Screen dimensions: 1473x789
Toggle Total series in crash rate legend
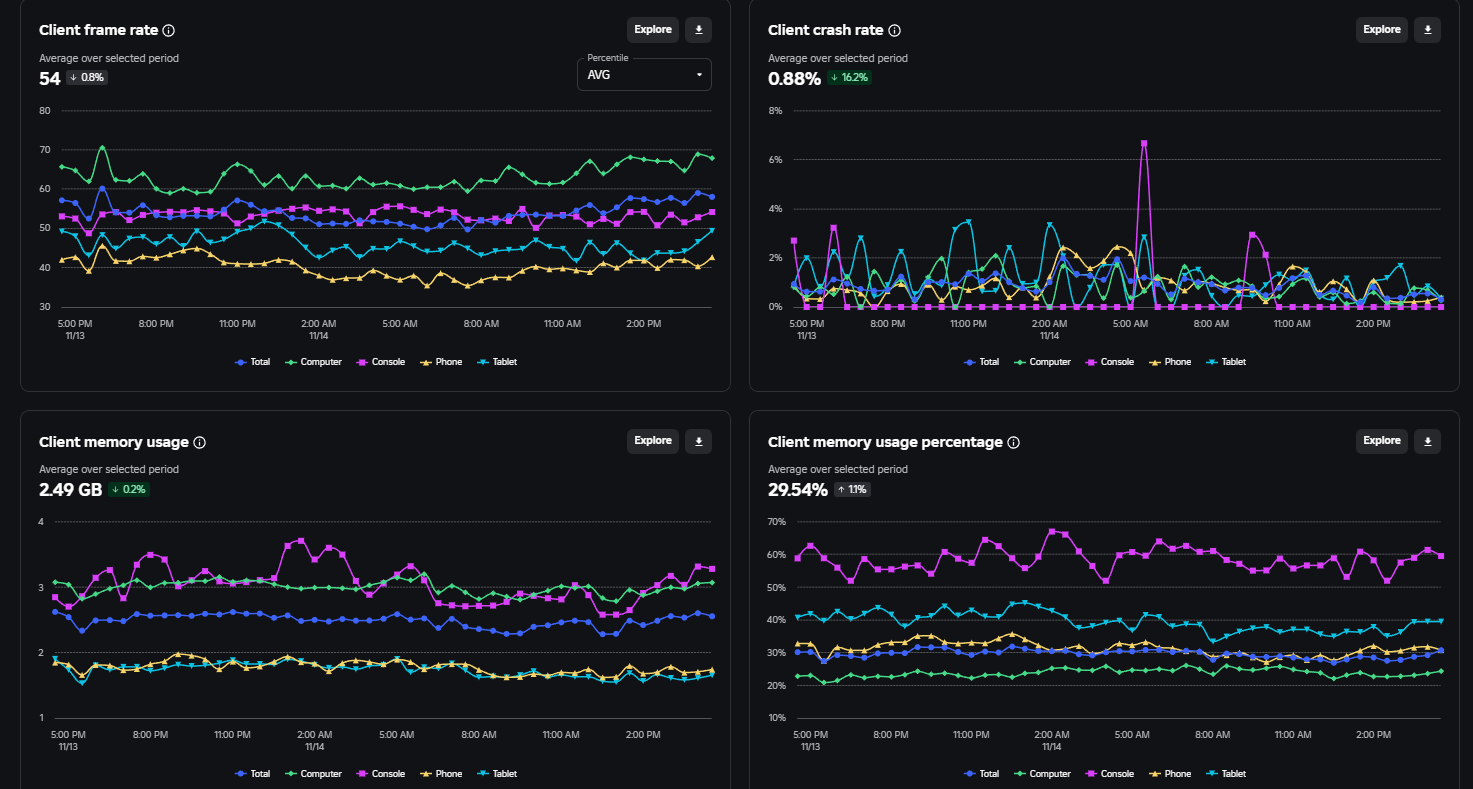point(981,362)
